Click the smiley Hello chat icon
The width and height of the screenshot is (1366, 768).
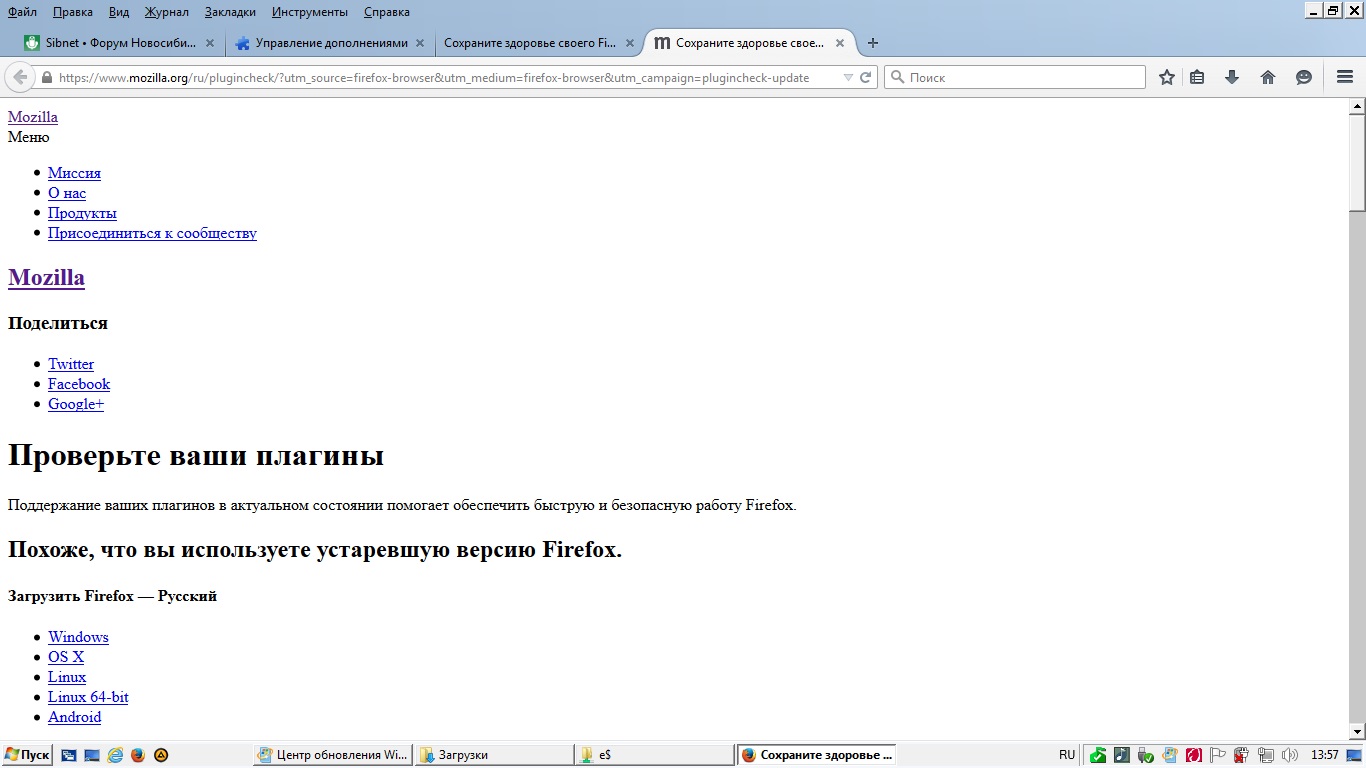tap(1304, 77)
